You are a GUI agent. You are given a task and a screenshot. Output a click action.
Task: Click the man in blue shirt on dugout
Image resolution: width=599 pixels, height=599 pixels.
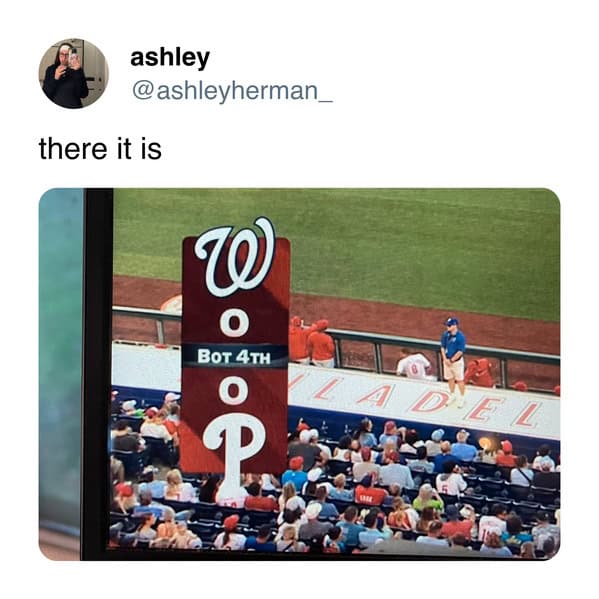(x=453, y=360)
